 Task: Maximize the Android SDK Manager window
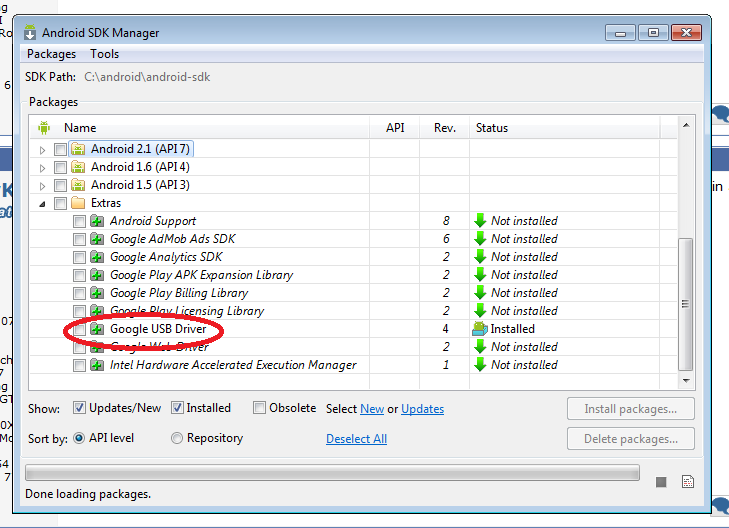653,33
